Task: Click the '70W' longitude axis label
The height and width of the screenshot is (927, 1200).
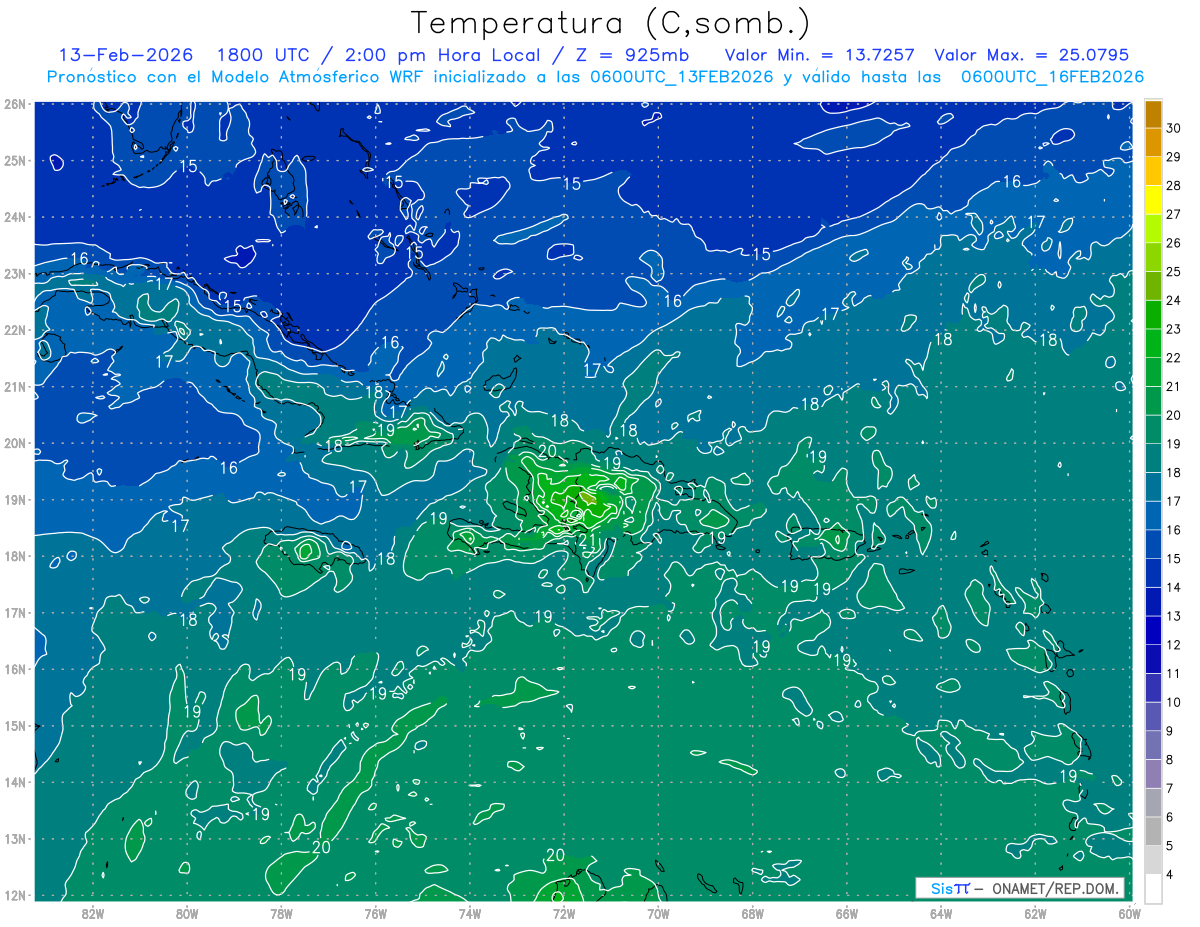Action: [658, 913]
